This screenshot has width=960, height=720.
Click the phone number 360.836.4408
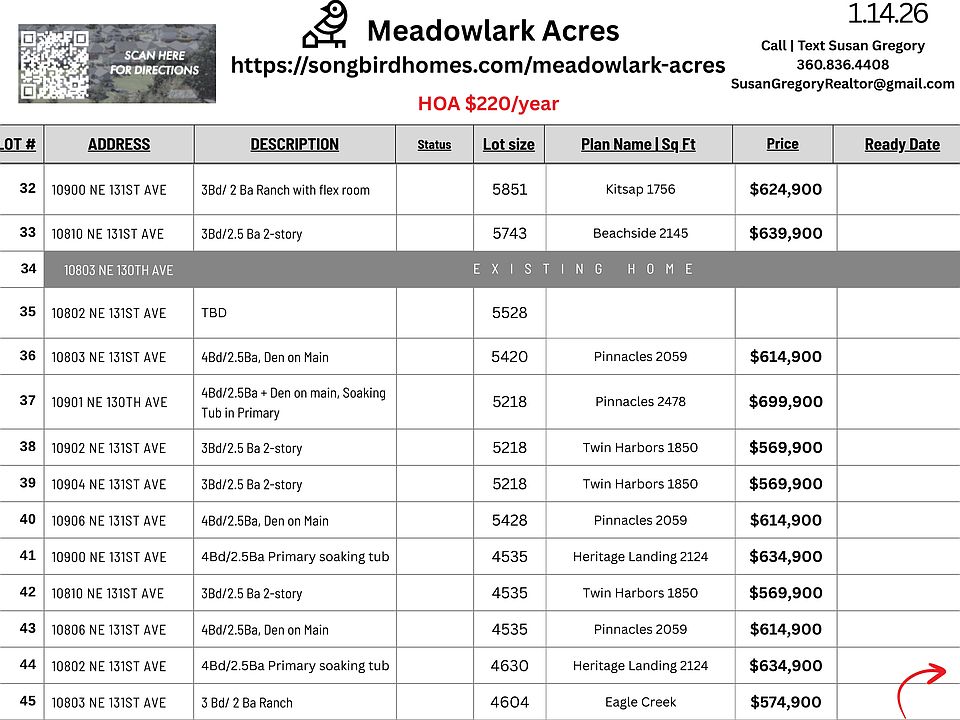click(842, 64)
